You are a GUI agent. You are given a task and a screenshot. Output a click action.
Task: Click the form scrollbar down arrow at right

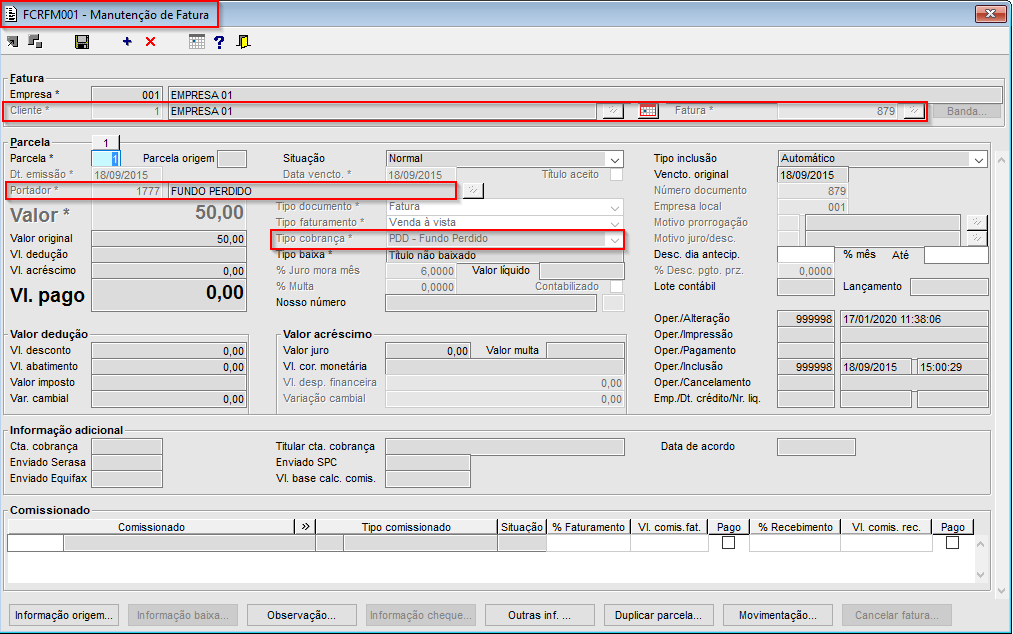click(x=1001, y=591)
